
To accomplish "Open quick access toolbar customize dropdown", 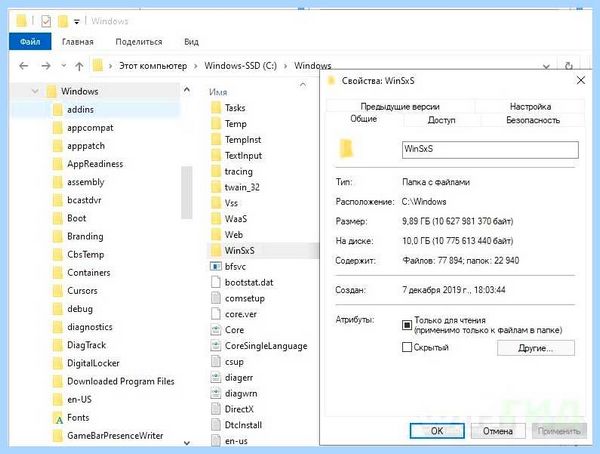I will (x=77, y=22).
